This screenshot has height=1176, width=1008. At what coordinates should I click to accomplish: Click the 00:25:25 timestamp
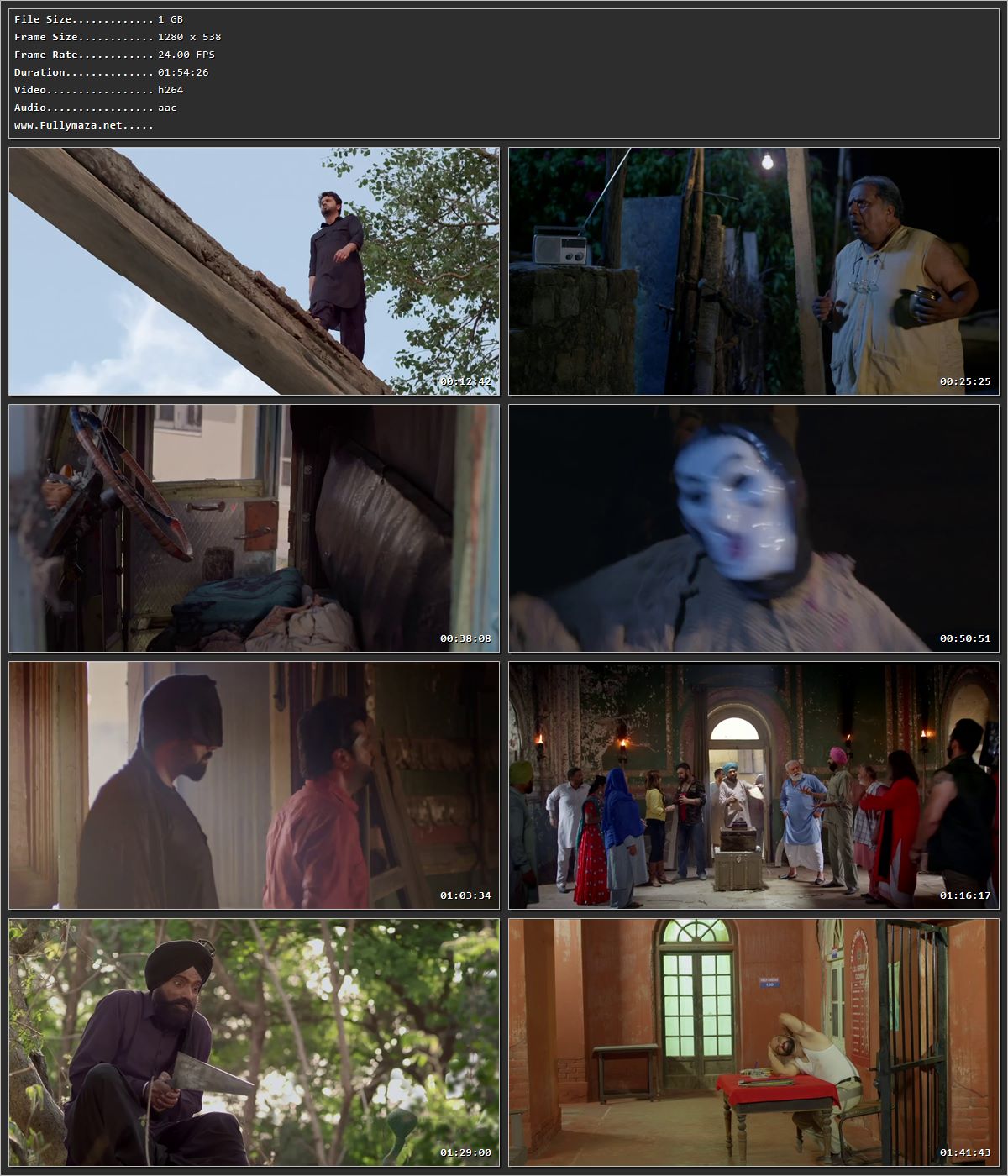(x=965, y=381)
